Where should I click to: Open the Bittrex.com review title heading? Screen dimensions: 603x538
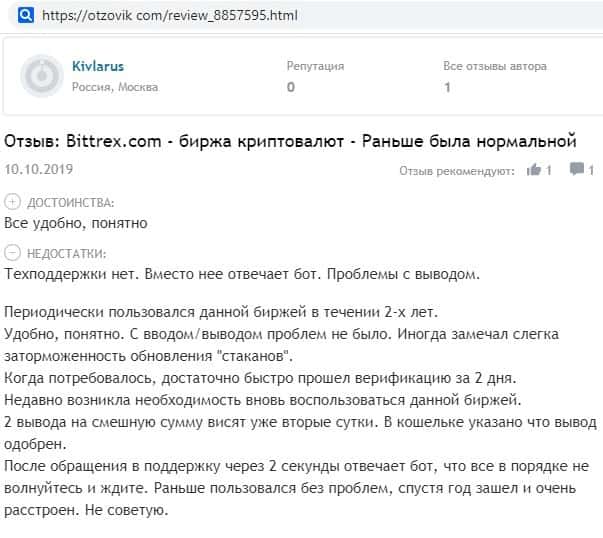(x=292, y=141)
